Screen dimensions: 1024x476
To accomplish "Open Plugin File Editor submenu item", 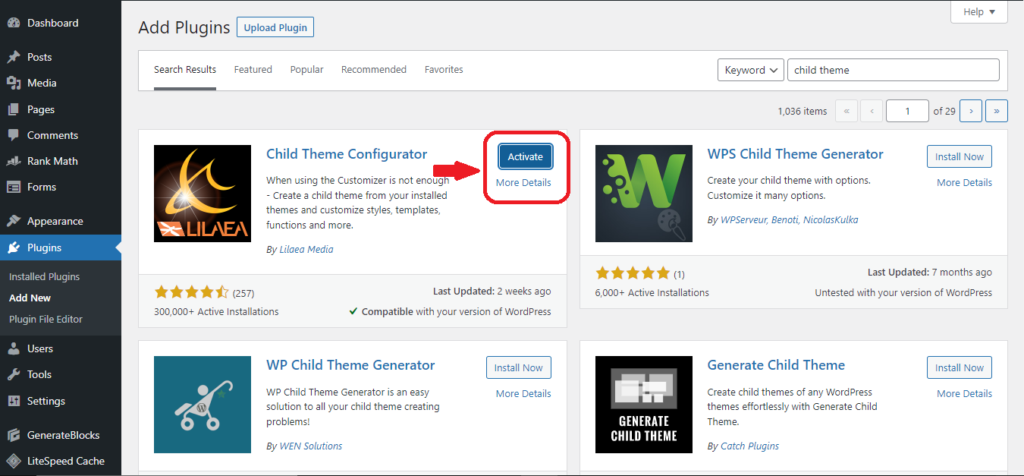I will click(x=46, y=319).
